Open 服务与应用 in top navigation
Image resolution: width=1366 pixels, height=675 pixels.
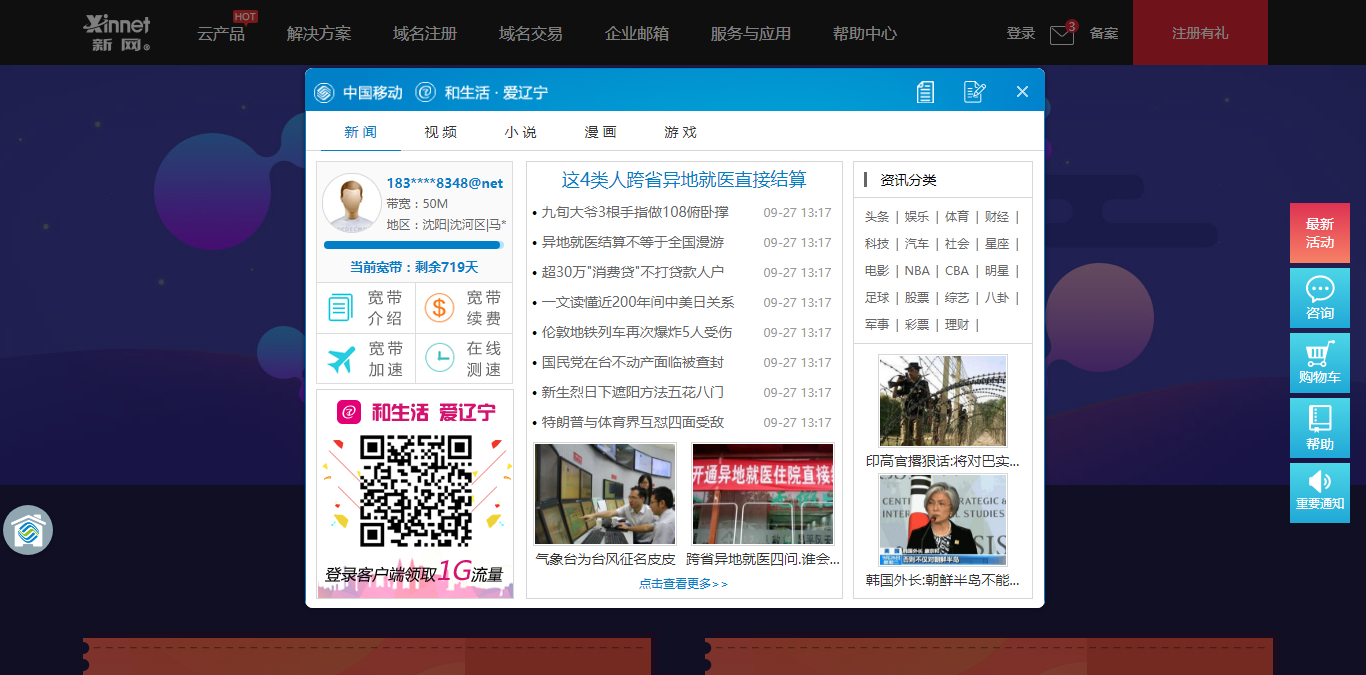click(x=751, y=33)
